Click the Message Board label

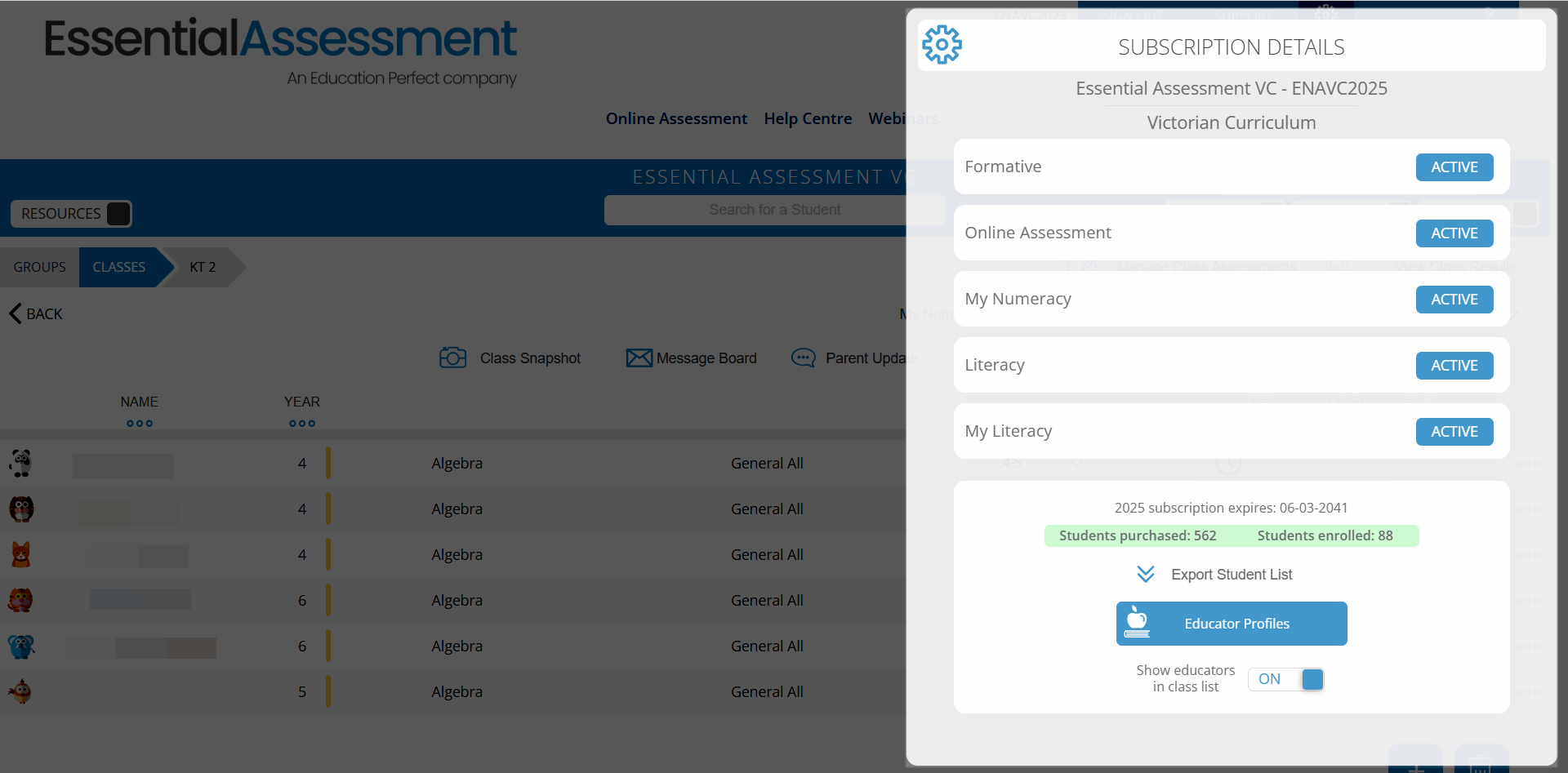[706, 358]
